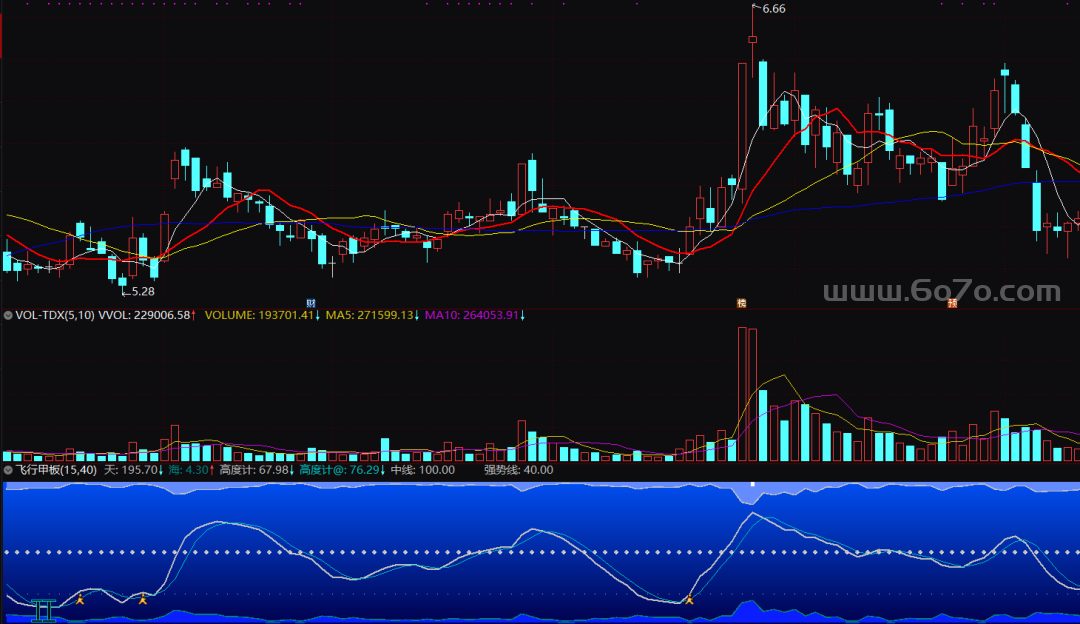This screenshot has height=624, width=1080.
Task: Click the 预 marker on the chart
Action: [953, 303]
